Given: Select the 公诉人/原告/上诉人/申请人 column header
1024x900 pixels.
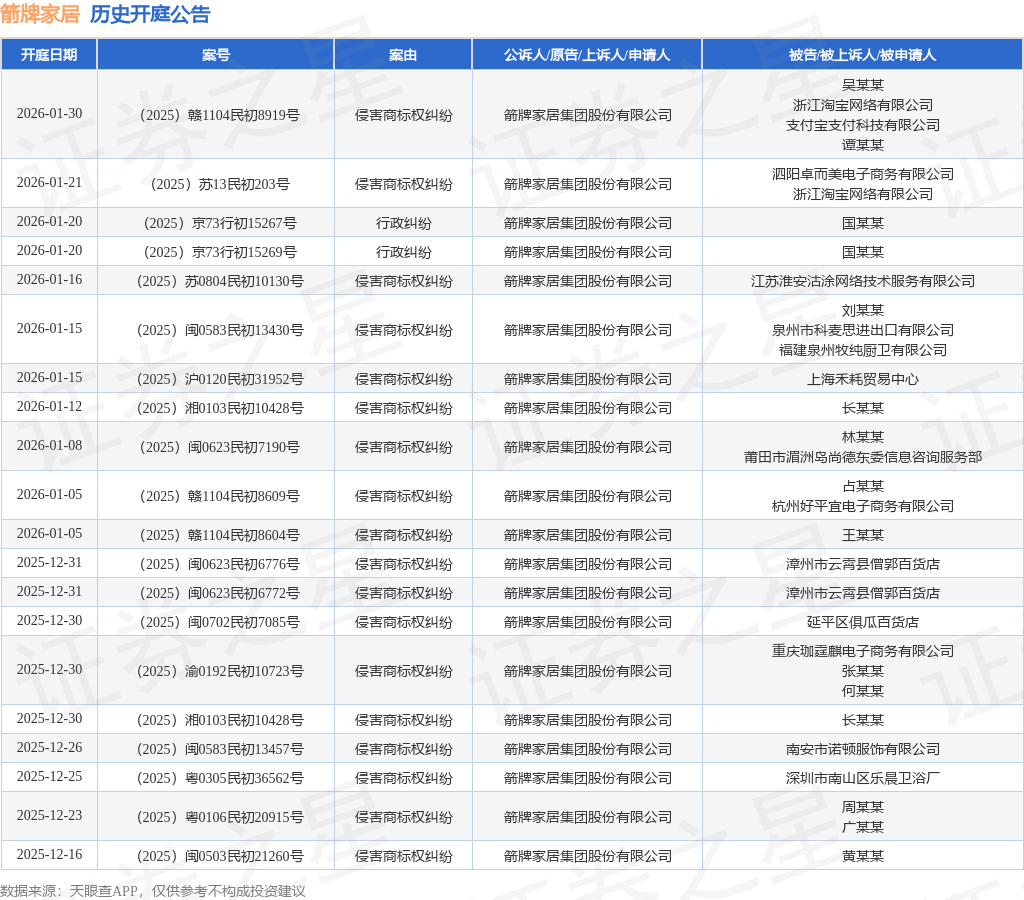Looking at the screenshot, I should (587, 55).
